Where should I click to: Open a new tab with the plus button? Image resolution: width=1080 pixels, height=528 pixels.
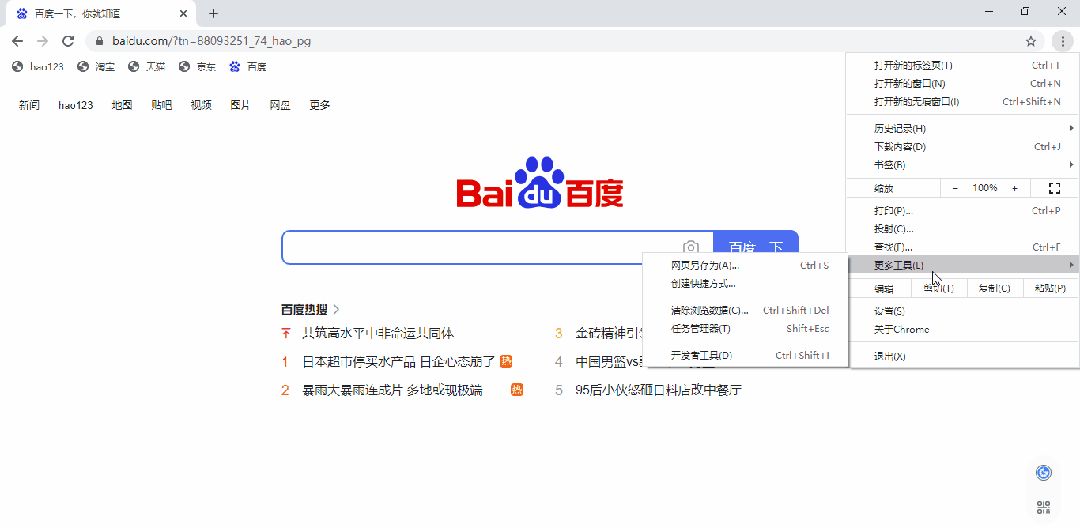click(214, 13)
